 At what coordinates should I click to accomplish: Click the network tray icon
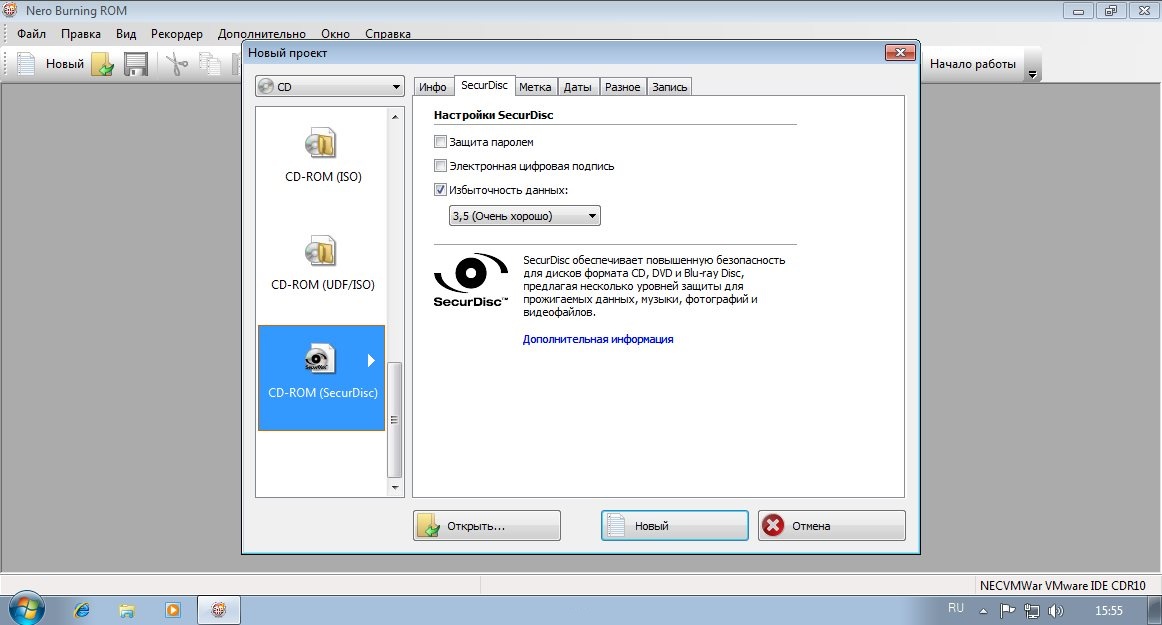point(1032,611)
